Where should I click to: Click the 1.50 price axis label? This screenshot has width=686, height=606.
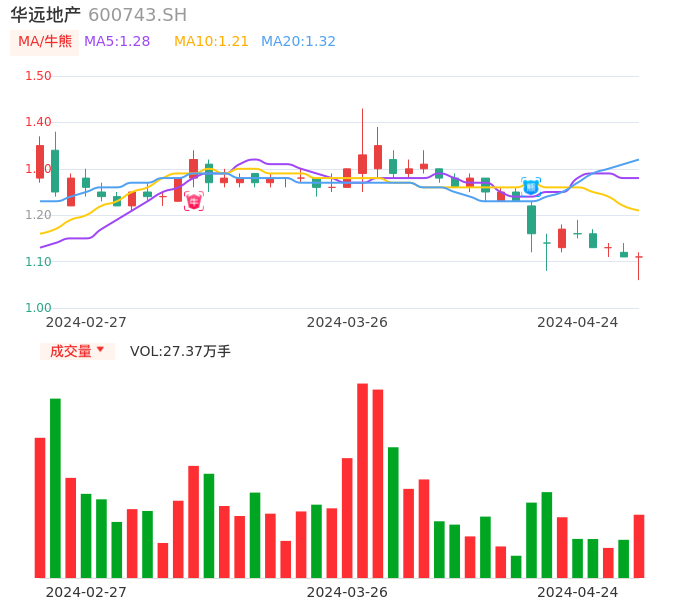point(38,76)
